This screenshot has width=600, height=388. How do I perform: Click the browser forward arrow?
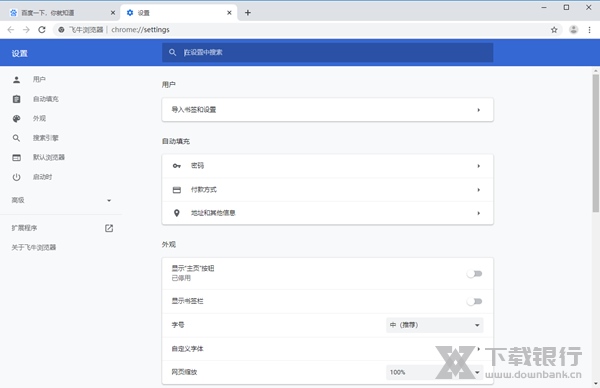point(26,29)
